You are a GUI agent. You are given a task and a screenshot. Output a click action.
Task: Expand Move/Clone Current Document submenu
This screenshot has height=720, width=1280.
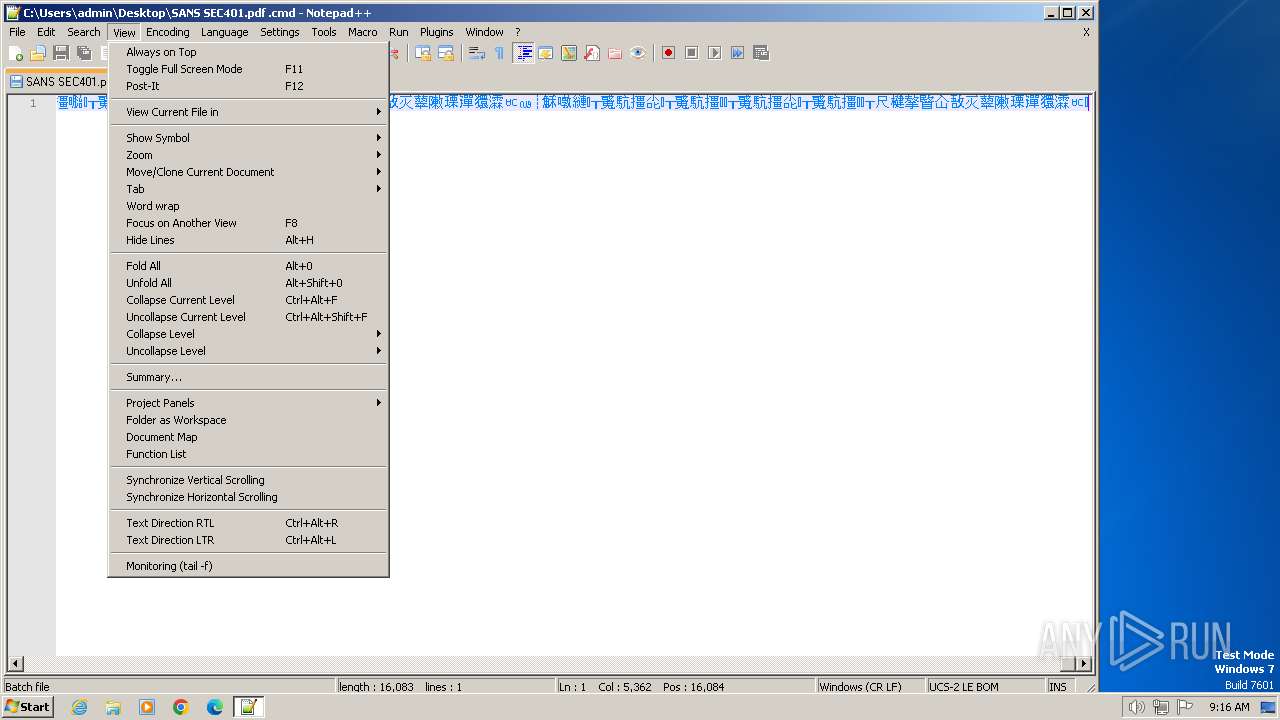pos(248,172)
